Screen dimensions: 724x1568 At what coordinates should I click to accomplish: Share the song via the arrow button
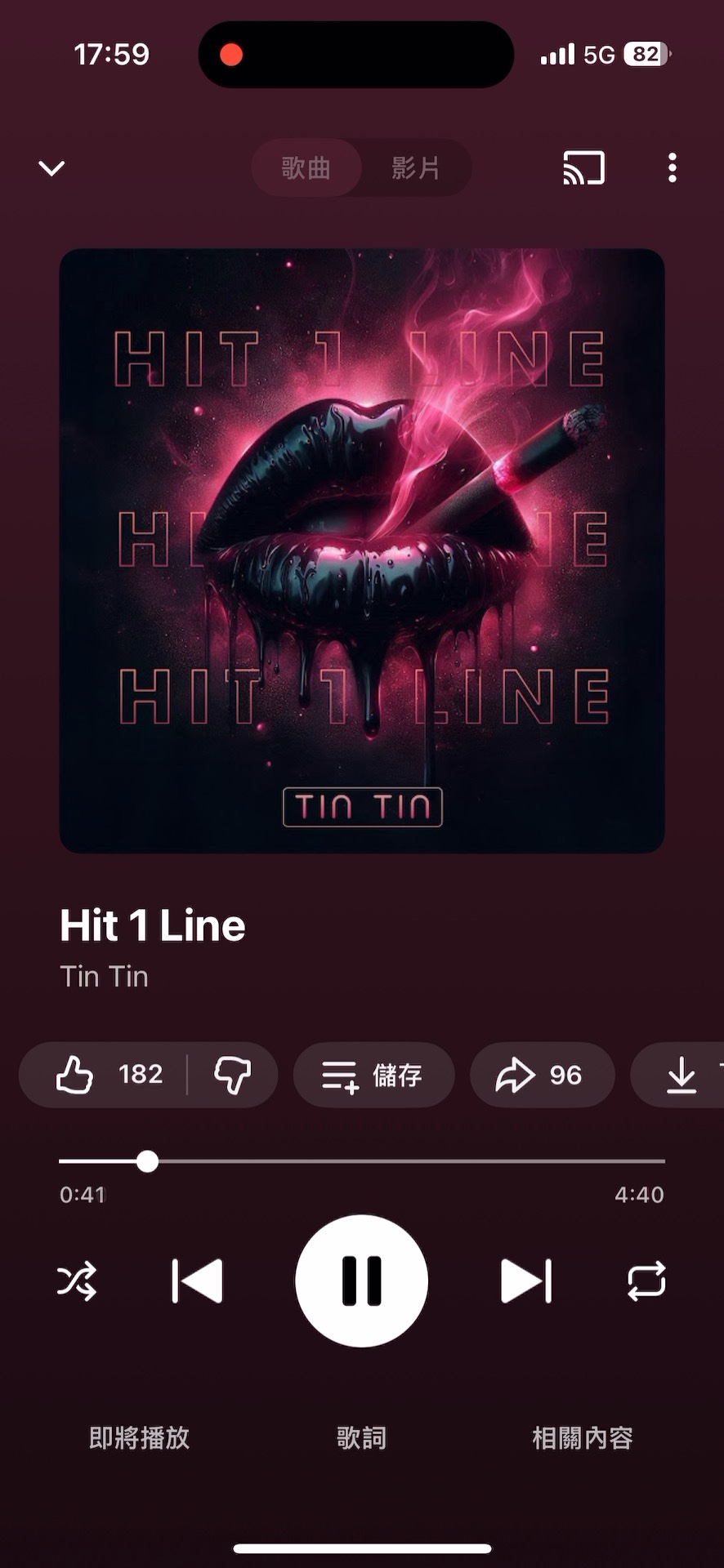pos(542,1075)
